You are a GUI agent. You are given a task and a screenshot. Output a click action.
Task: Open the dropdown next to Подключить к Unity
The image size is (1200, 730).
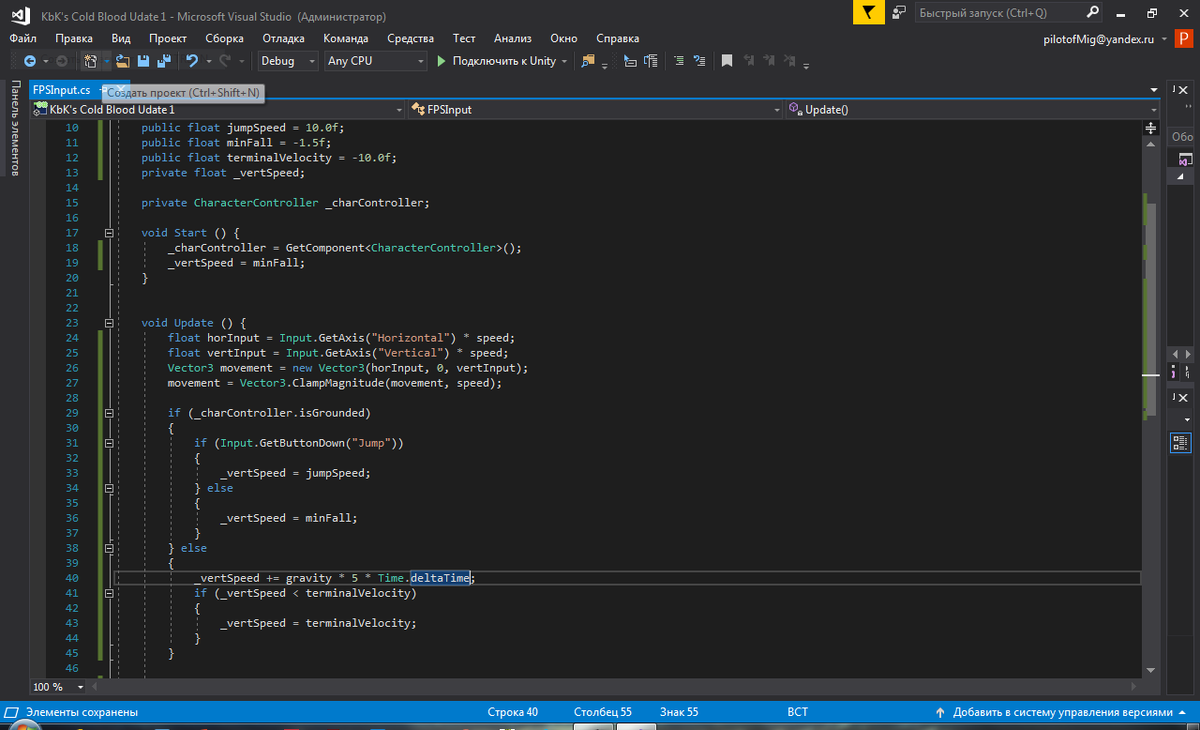[x=565, y=61]
